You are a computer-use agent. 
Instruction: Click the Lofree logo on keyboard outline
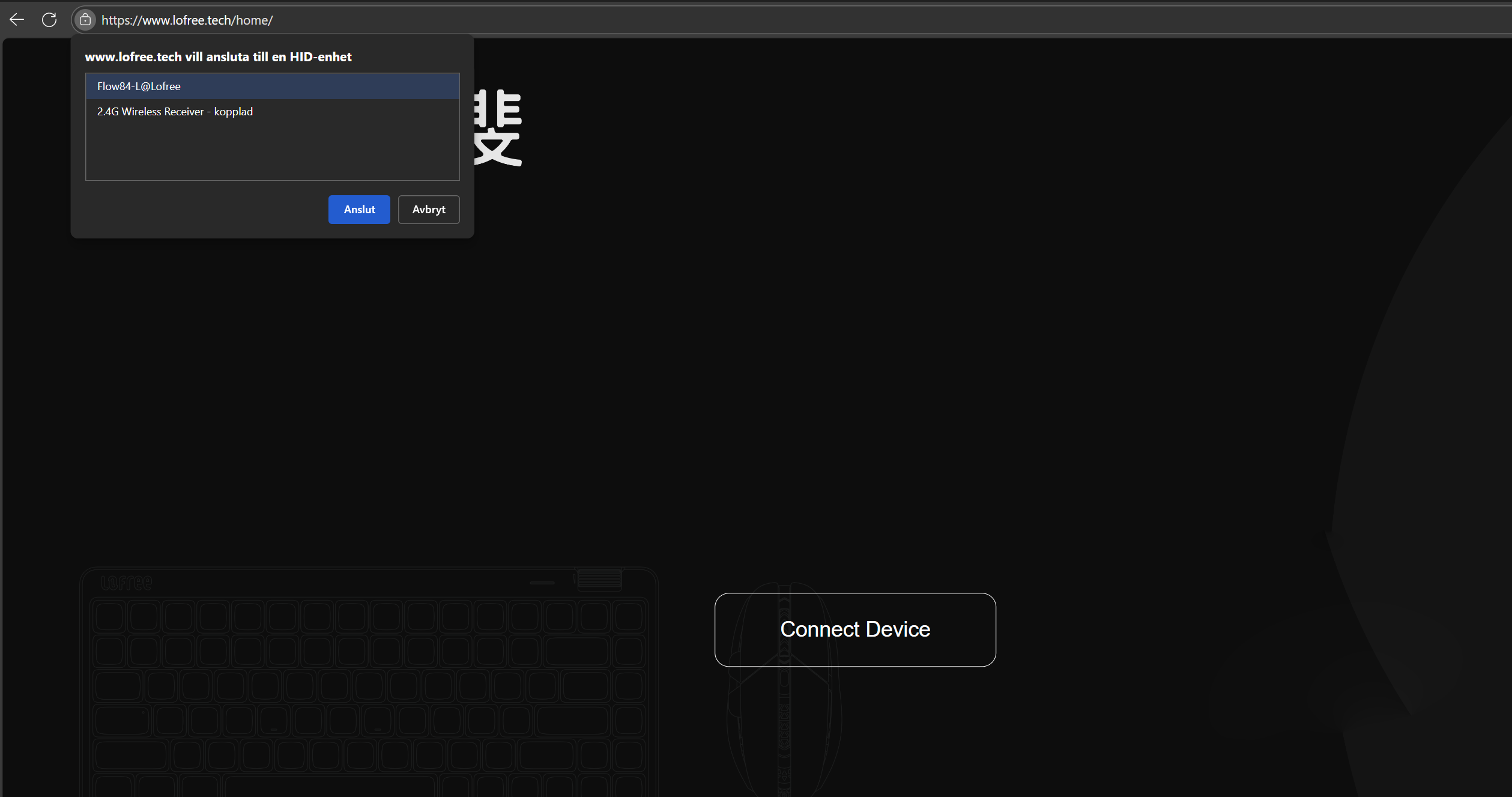[127, 583]
